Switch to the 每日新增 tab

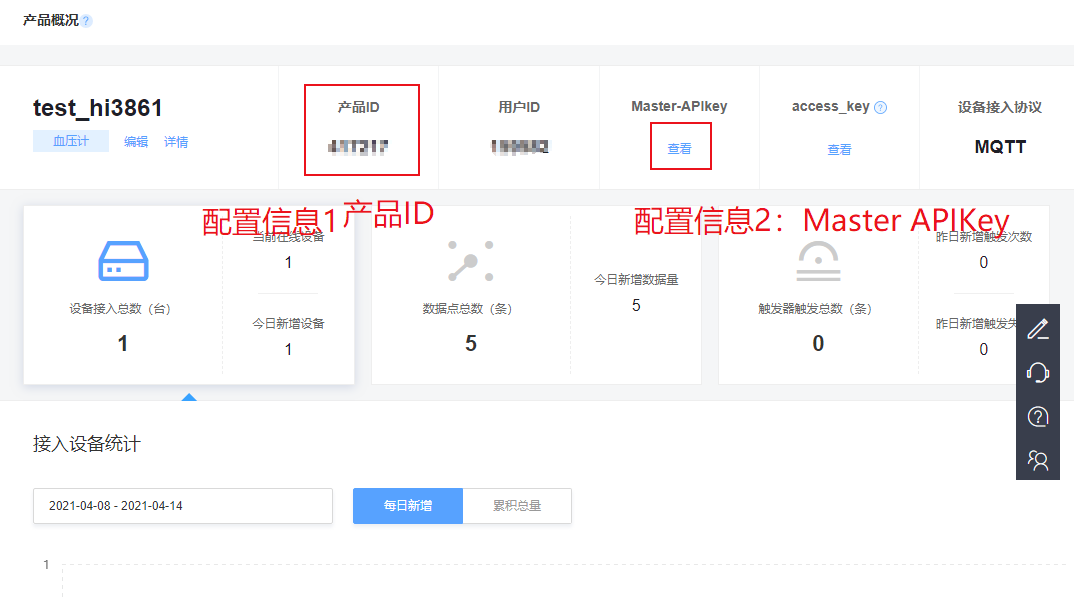click(x=407, y=506)
